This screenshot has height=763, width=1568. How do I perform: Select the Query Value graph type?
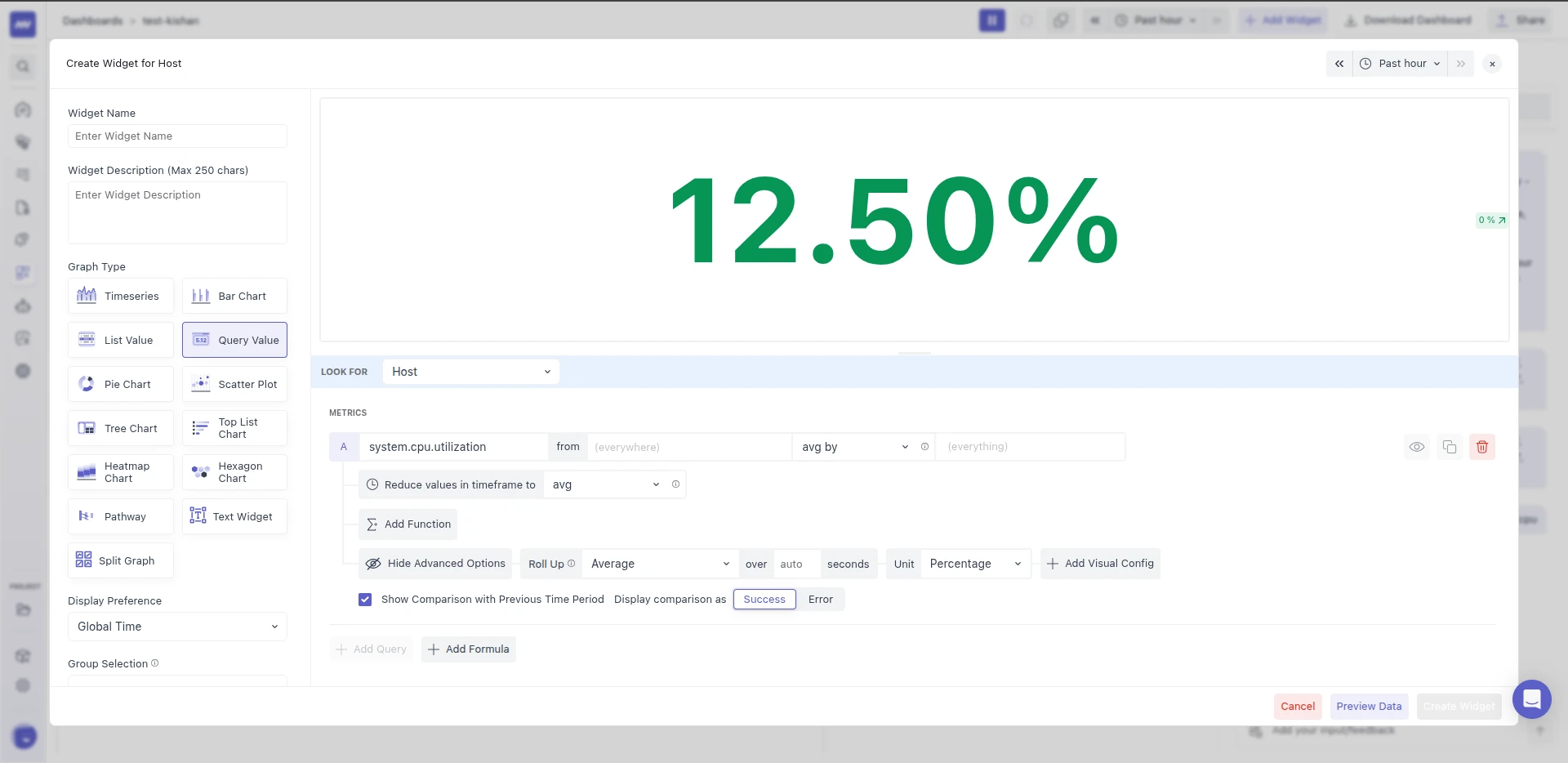[x=234, y=340]
